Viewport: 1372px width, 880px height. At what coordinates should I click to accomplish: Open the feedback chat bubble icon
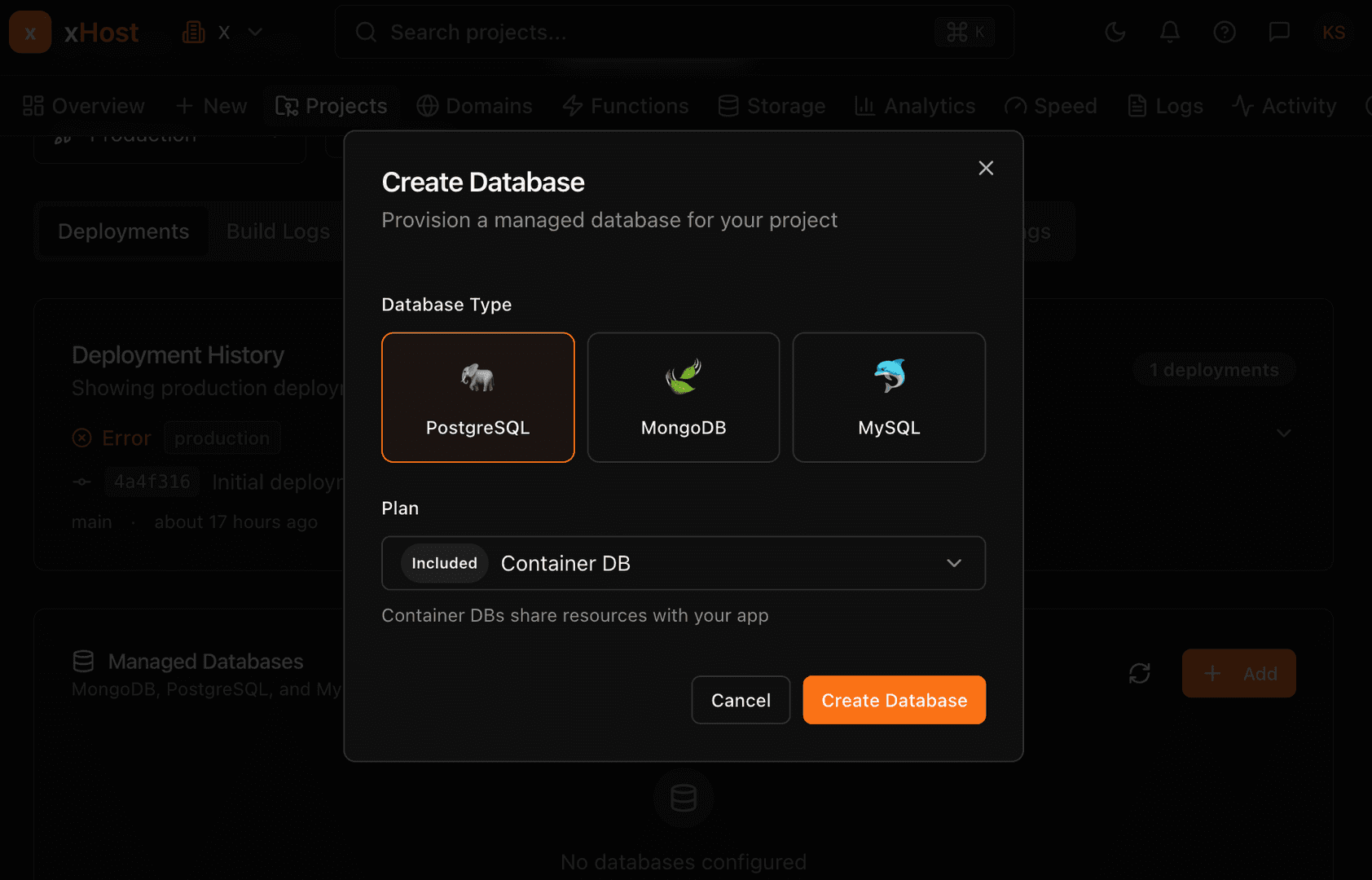coord(1279,33)
